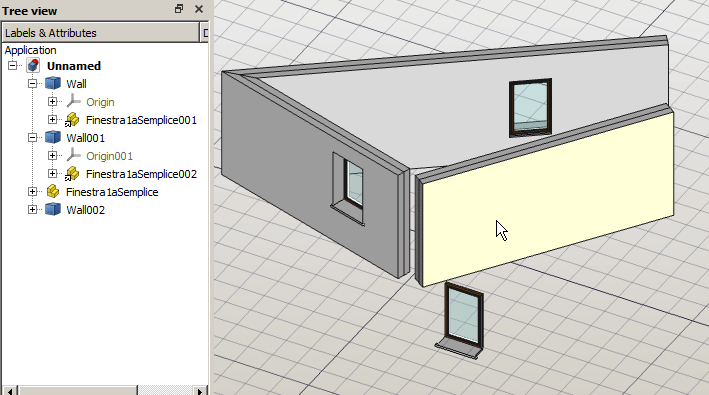709x395 pixels.
Task: Select the Unnamed document label
Action: (x=74, y=66)
